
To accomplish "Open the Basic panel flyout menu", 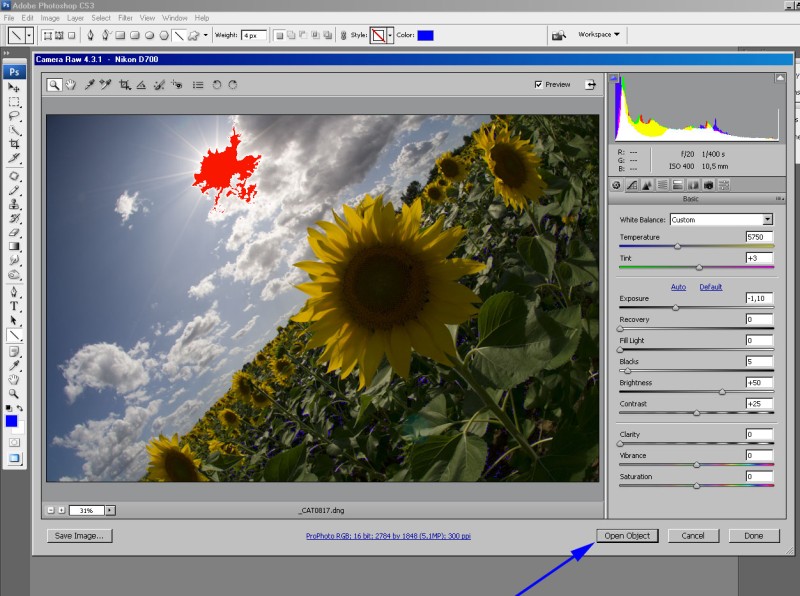I will pos(780,198).
